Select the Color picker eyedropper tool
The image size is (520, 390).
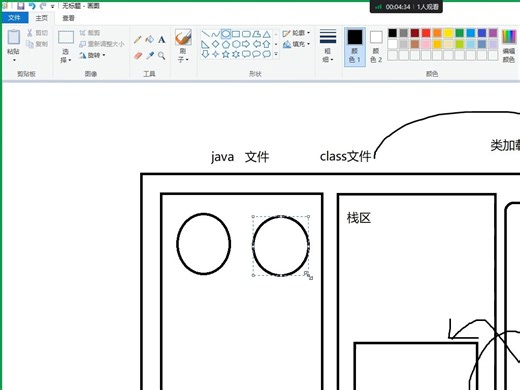[x=150, y=55]
